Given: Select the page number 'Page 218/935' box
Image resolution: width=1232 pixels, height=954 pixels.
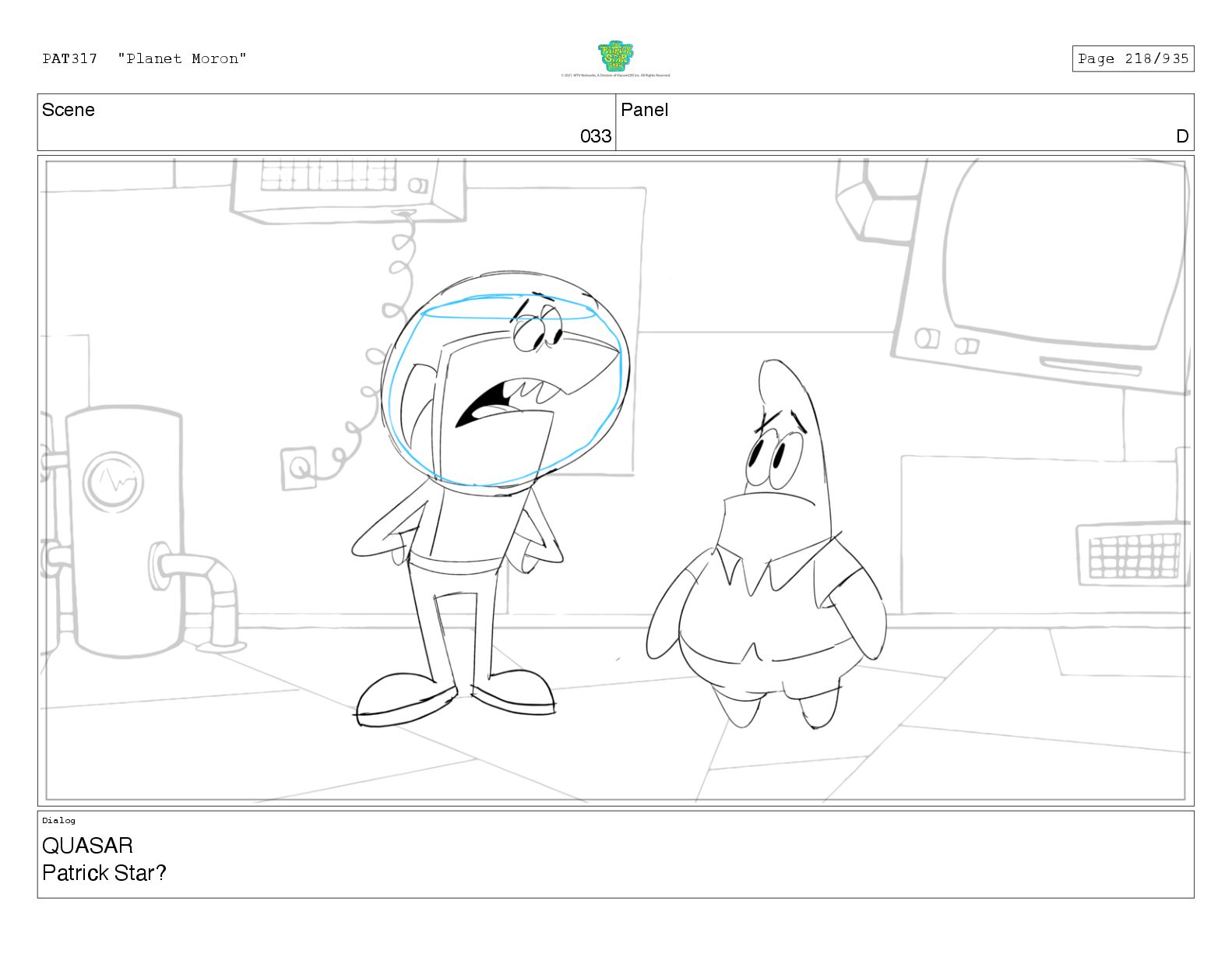Looking at the screenshot, I should click(x=1133, y=58).
